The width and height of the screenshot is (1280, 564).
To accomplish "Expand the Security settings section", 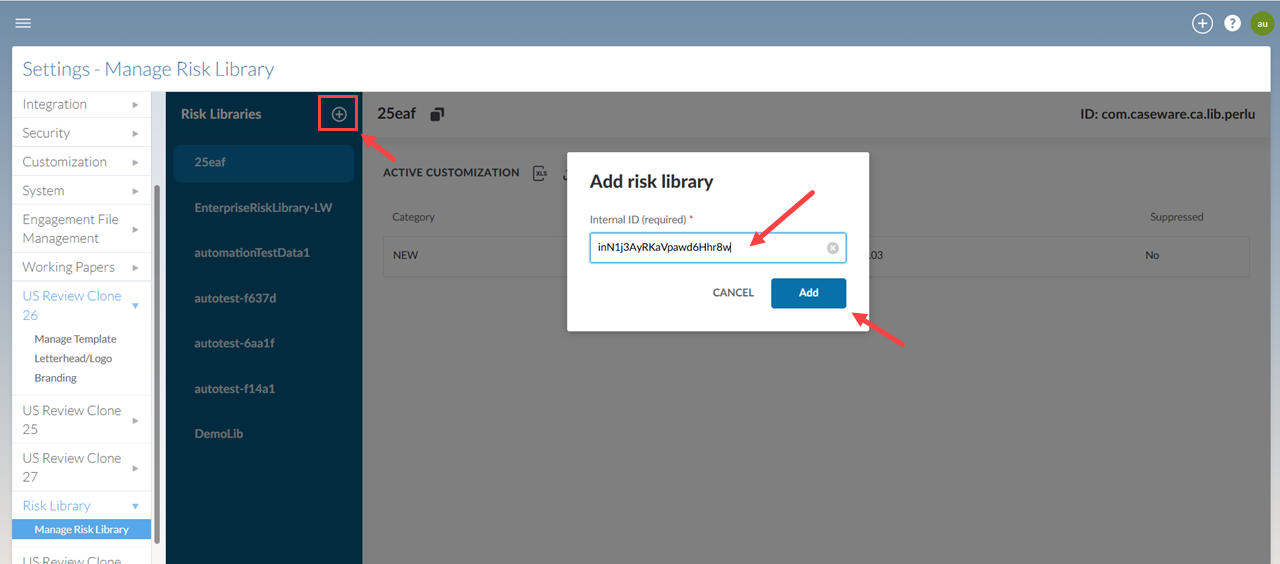I will (81, 133).
